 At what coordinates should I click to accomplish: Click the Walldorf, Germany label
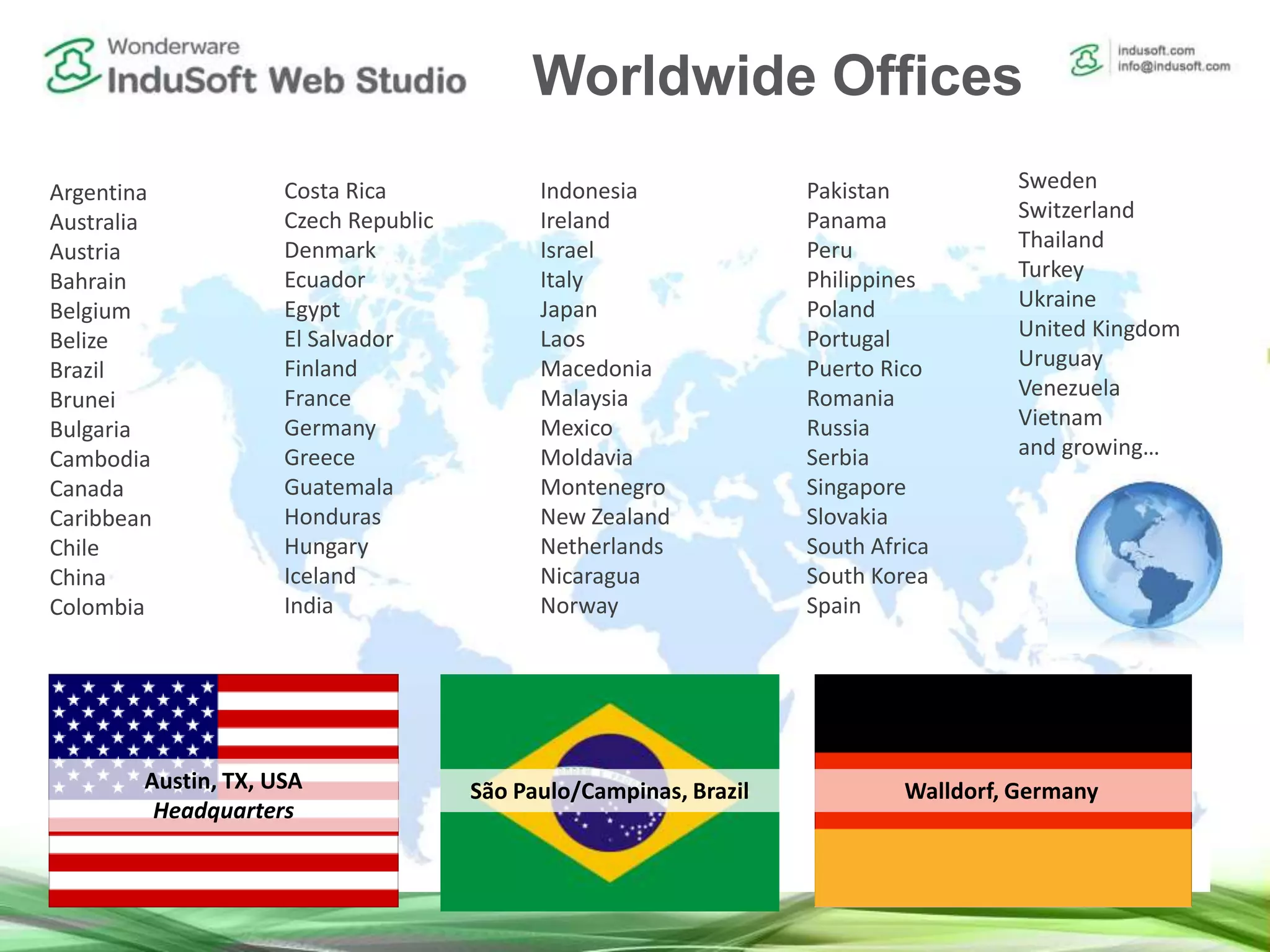coord(1001,791)
